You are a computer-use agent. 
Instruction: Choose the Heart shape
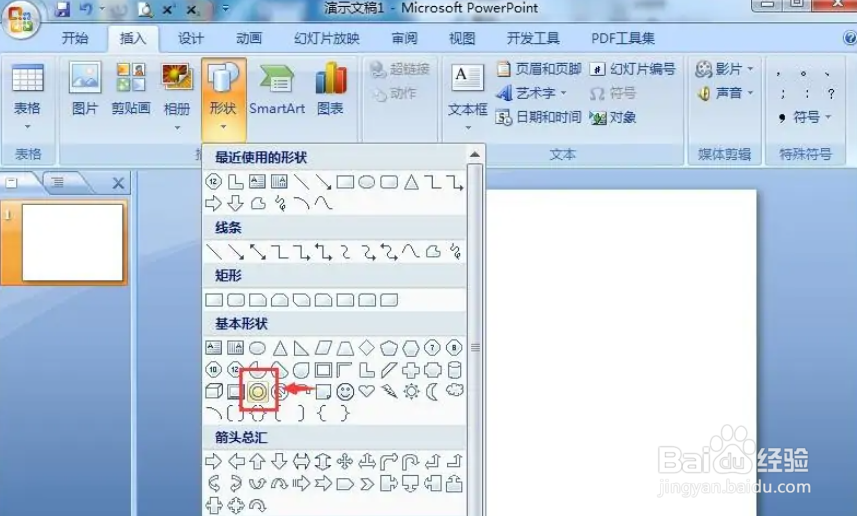coord(367,391)
